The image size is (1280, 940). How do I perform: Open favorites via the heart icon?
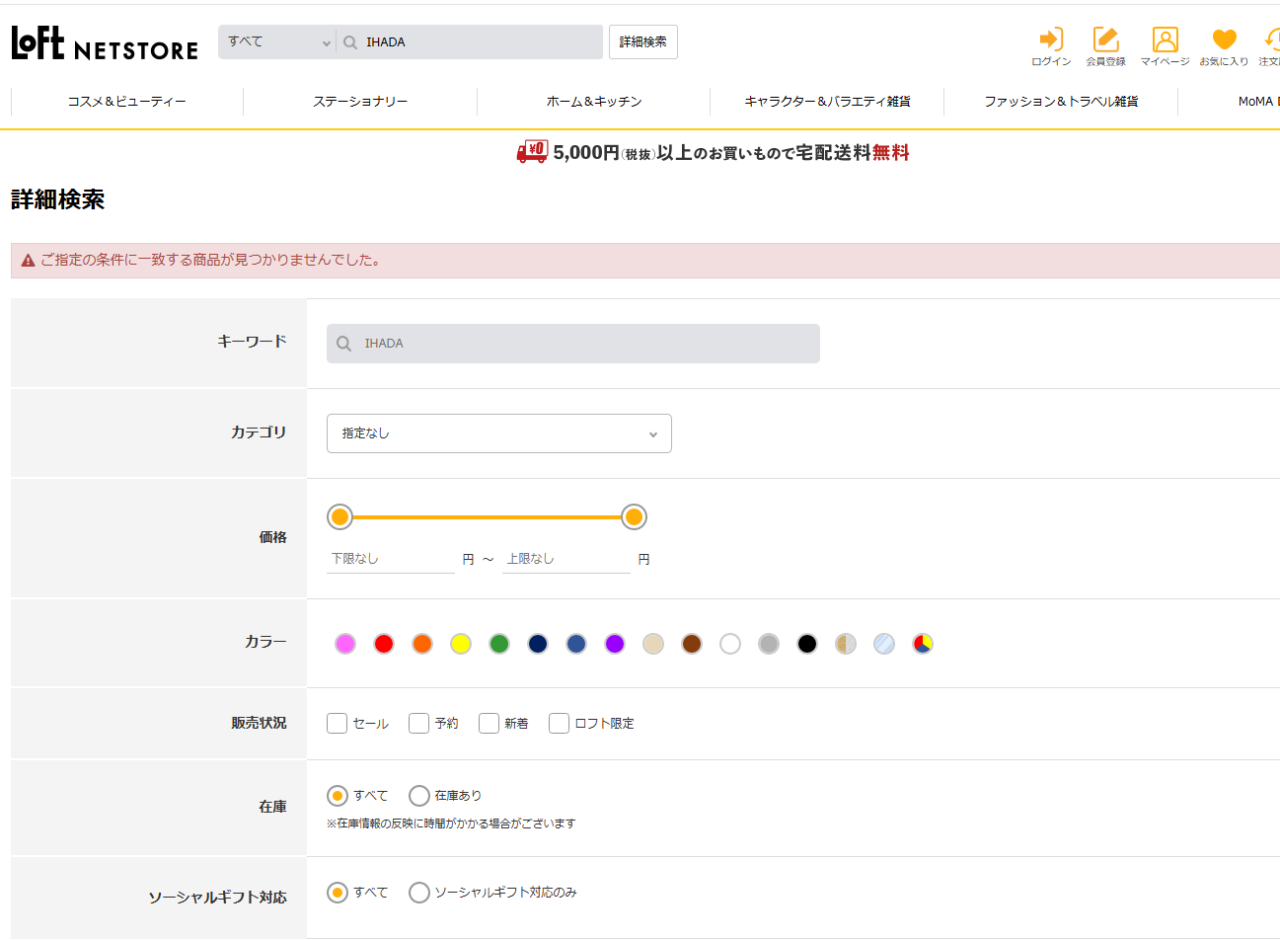pos(1224,40)
